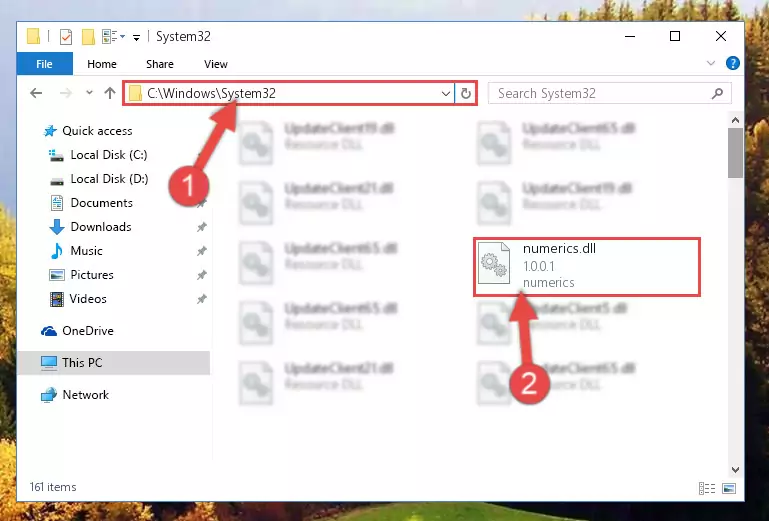Click the OneDrive cloud icon
The width and height of the screenshot is (769, 521).
(49, 332)
